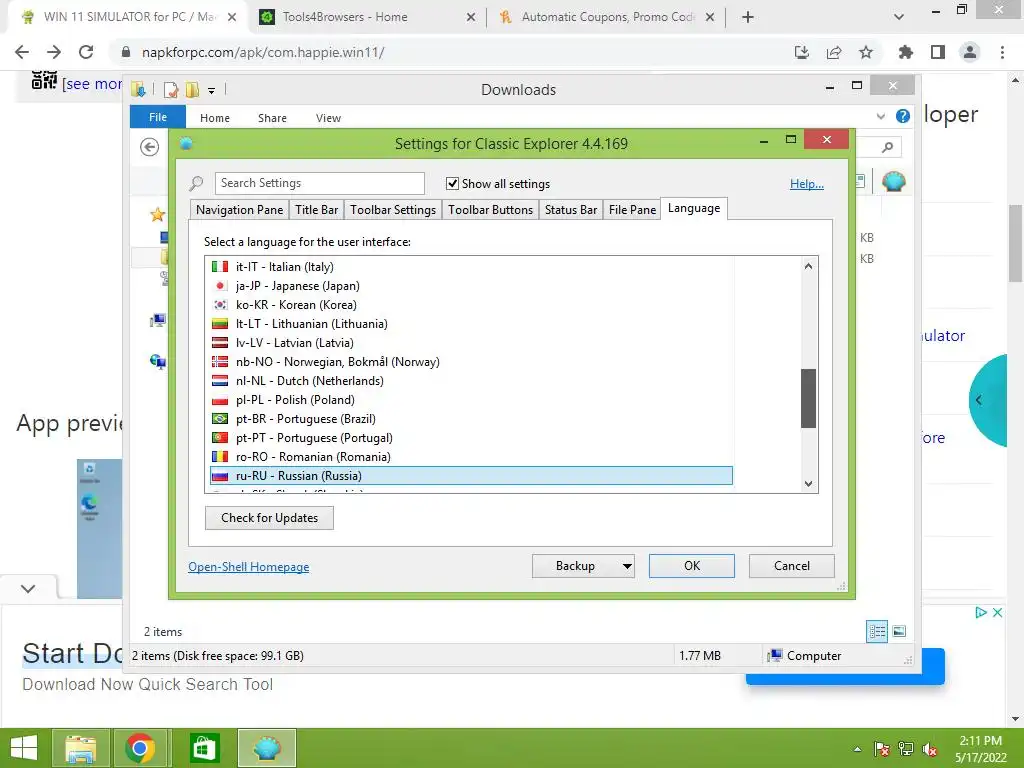Click the Brazilian flag icon
Image resolution: width=1024 pixels, height=768 pixels.
220,419
